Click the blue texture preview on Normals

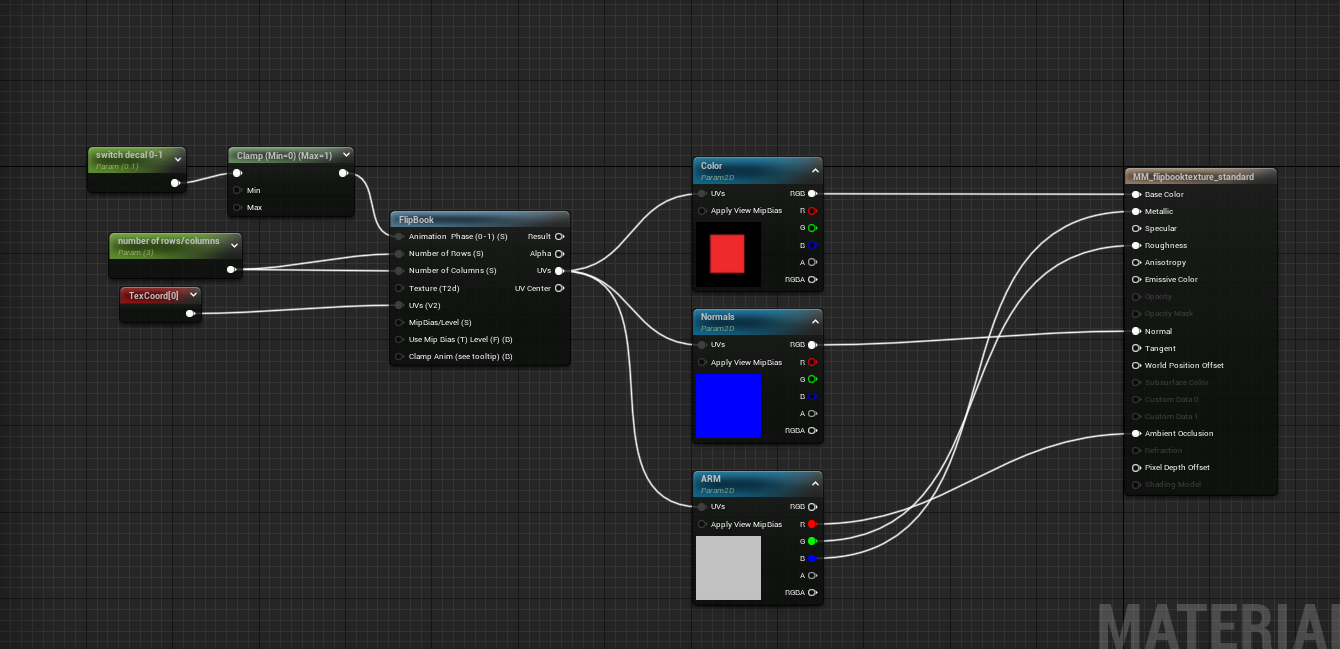pyautogui.click(x=728, y=404)
